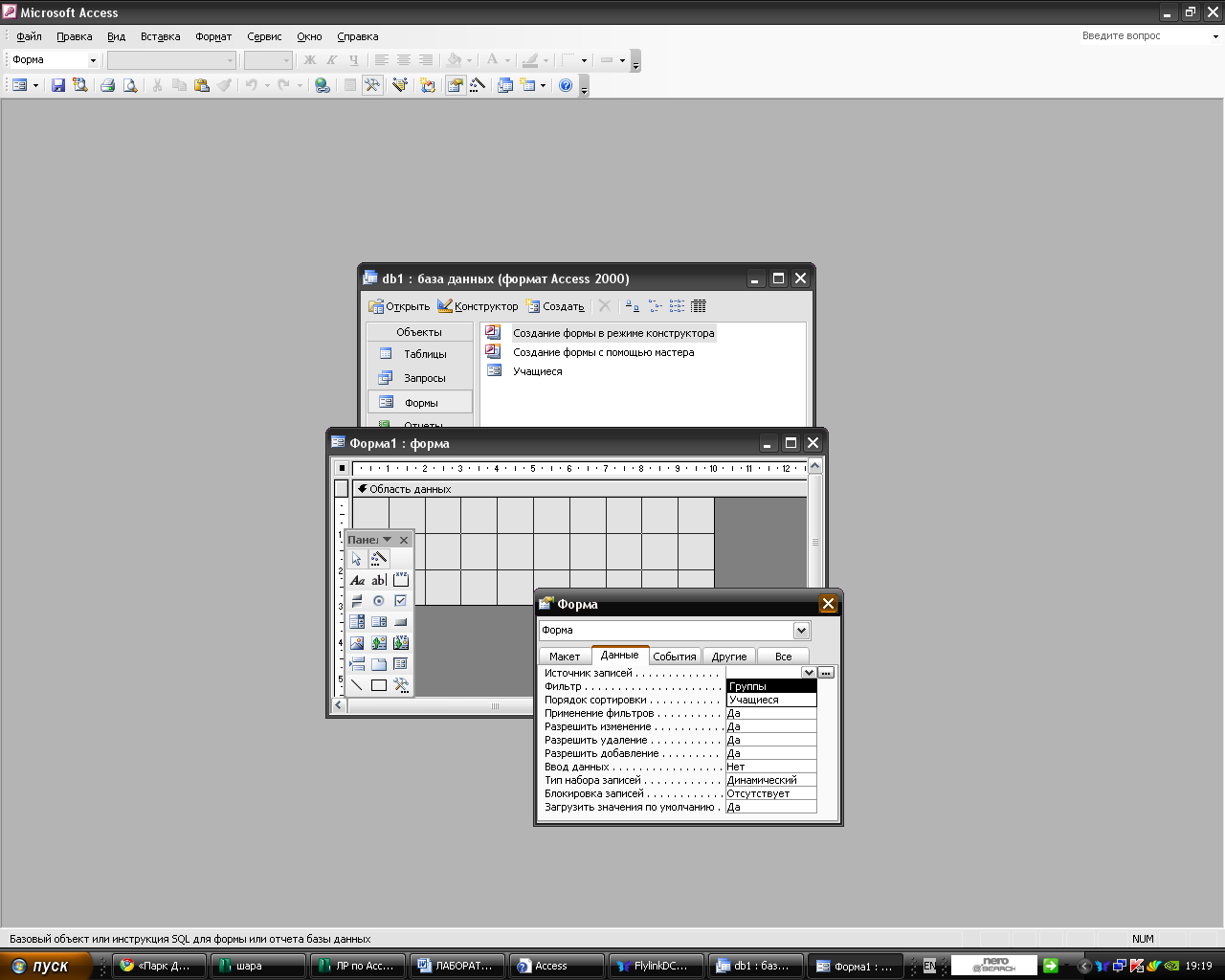Open the Таблицы objects section
This screenshot has width=1225, height=980.
(420, 354)
